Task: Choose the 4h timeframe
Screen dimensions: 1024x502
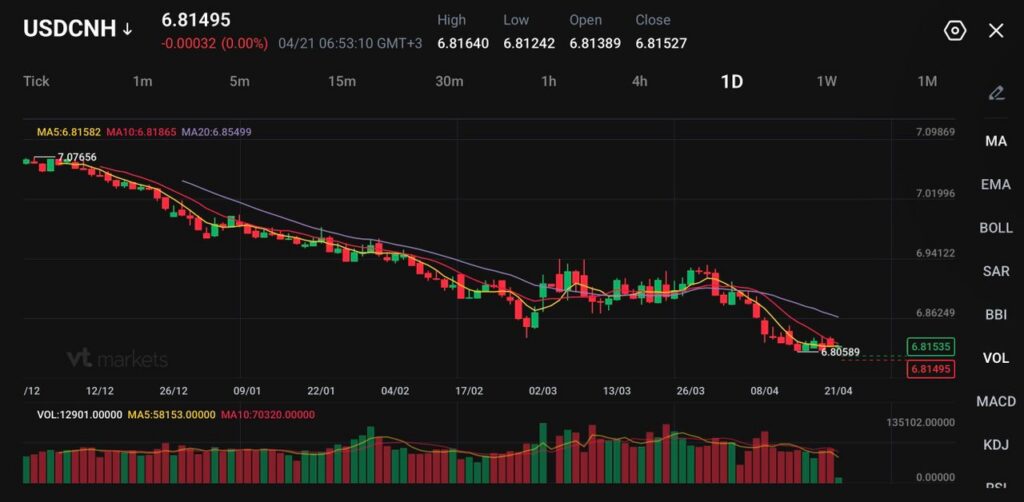Action: coord(639,81)
